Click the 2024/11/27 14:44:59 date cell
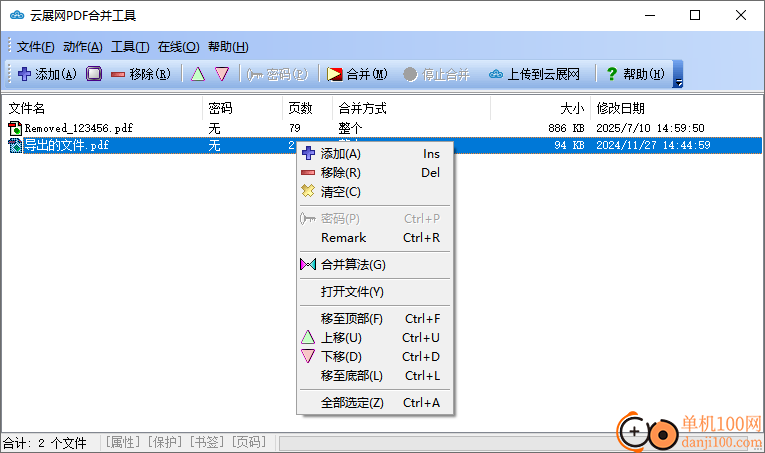 pos(653,145)
